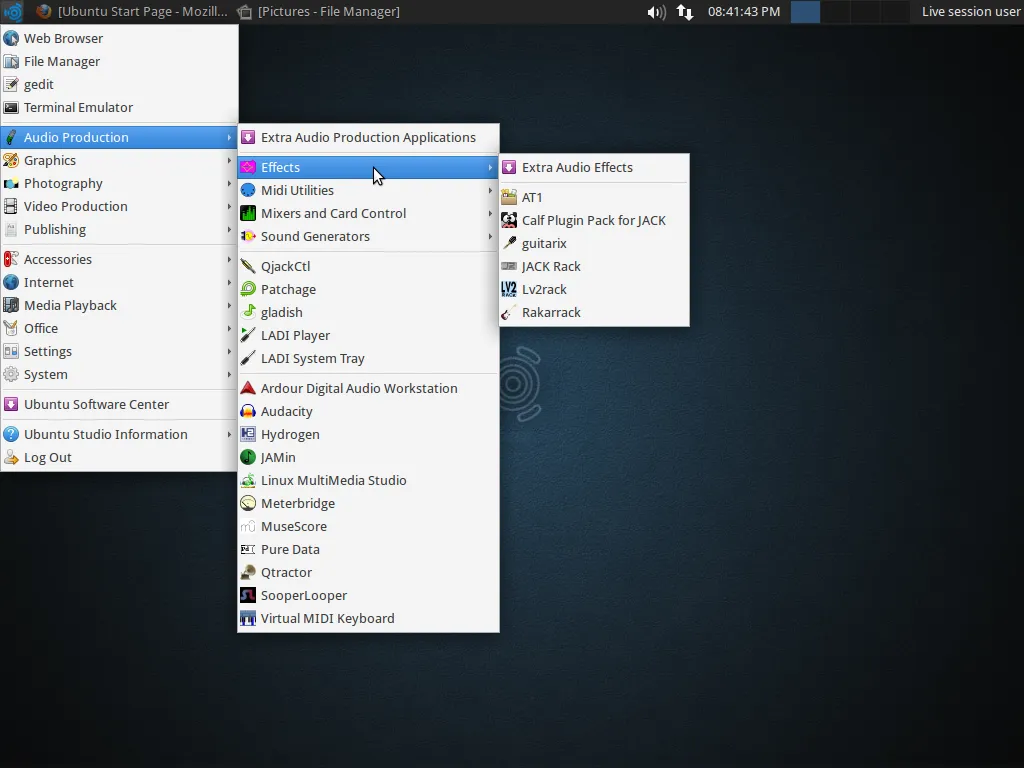1024x768 pixels.
Task: Switch to Ubuntu Start Page Mozilla window
Action: point(131,11)
